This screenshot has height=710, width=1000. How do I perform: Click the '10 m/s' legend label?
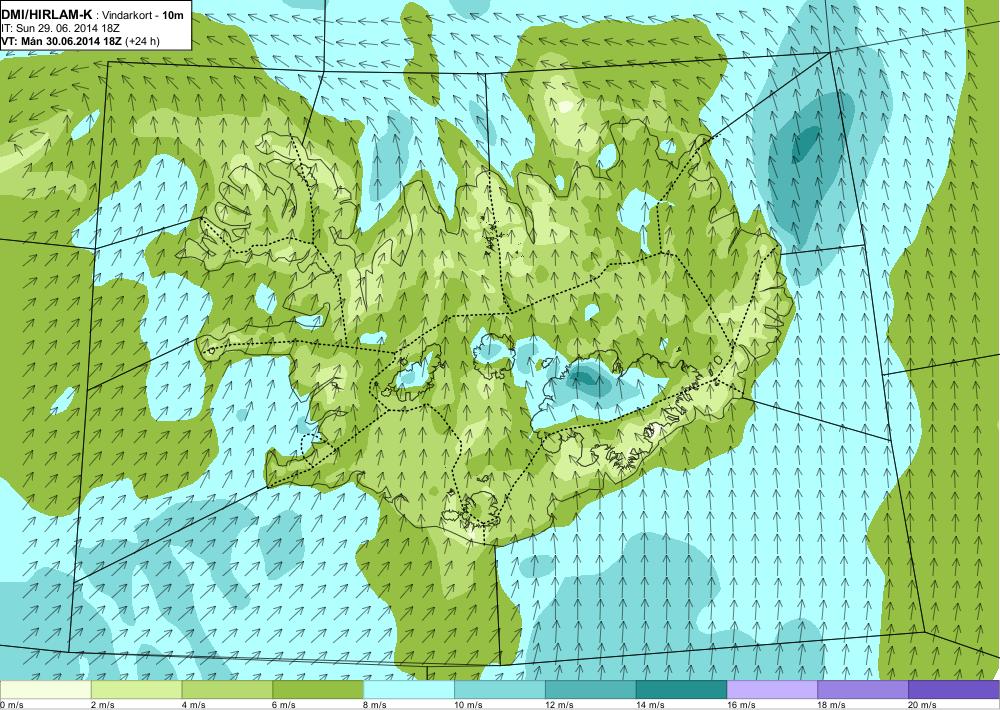click(x=469, y=705)
